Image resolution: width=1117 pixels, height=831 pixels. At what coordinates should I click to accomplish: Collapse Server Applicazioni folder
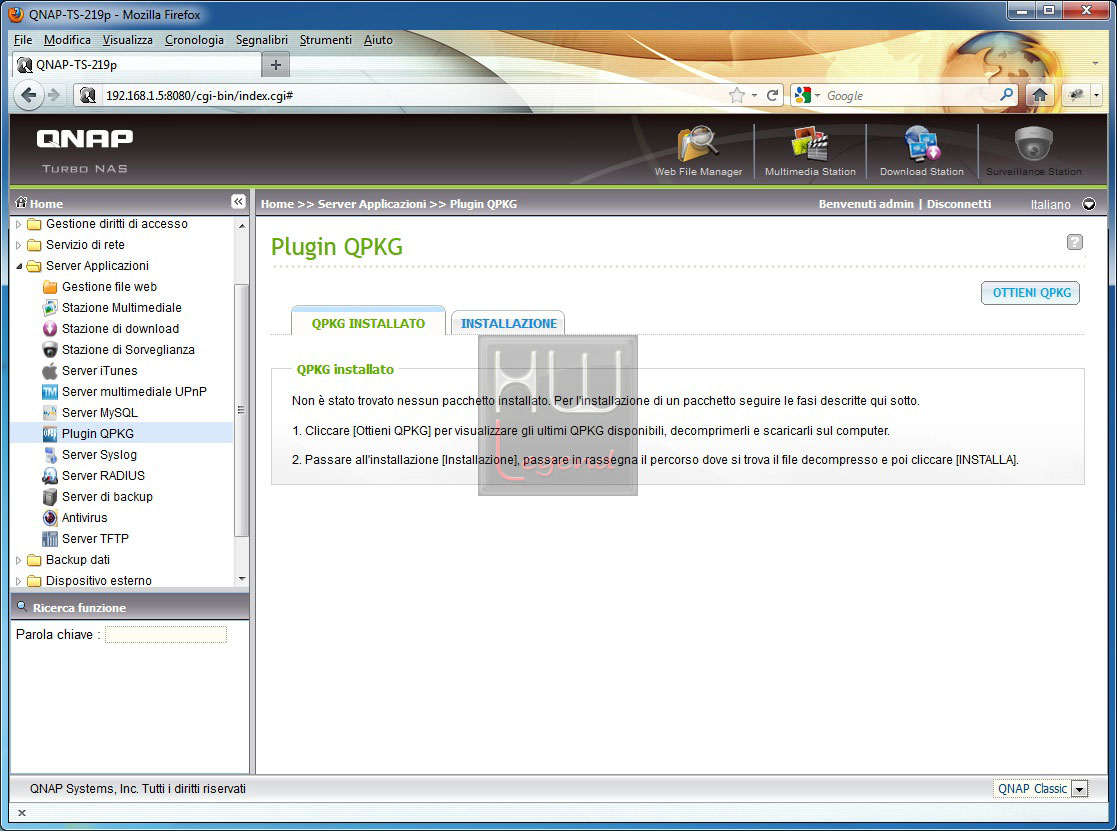coord(19,266)
